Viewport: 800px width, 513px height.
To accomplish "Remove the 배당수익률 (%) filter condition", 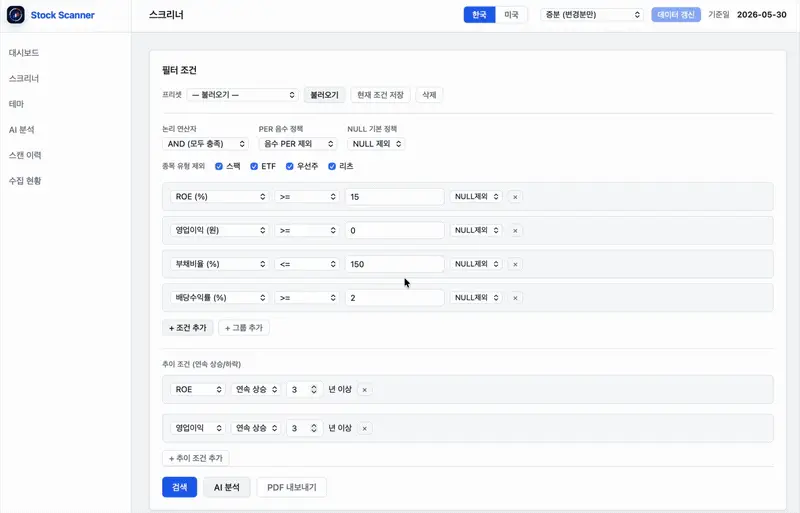I will point(515,298).
